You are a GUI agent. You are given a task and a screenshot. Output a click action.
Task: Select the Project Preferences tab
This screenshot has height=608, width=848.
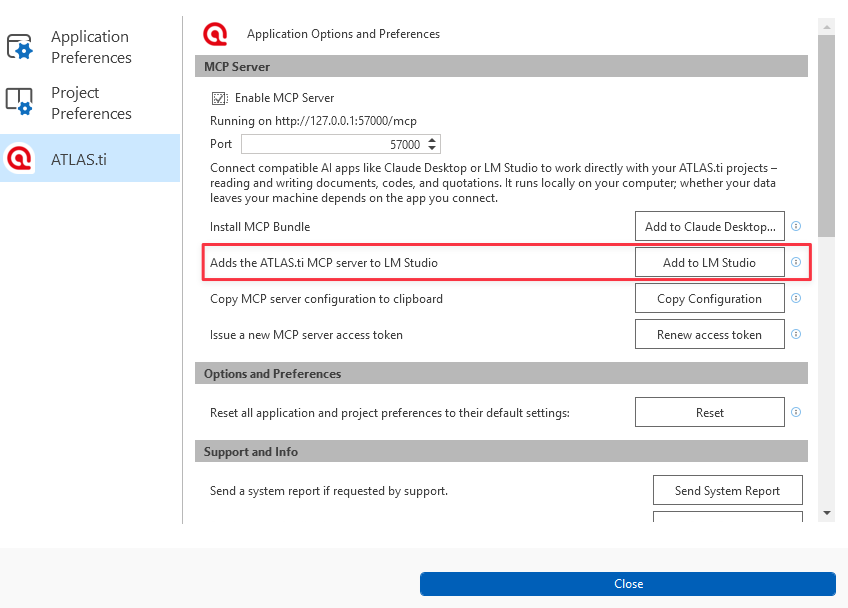[x=90, y=103]
